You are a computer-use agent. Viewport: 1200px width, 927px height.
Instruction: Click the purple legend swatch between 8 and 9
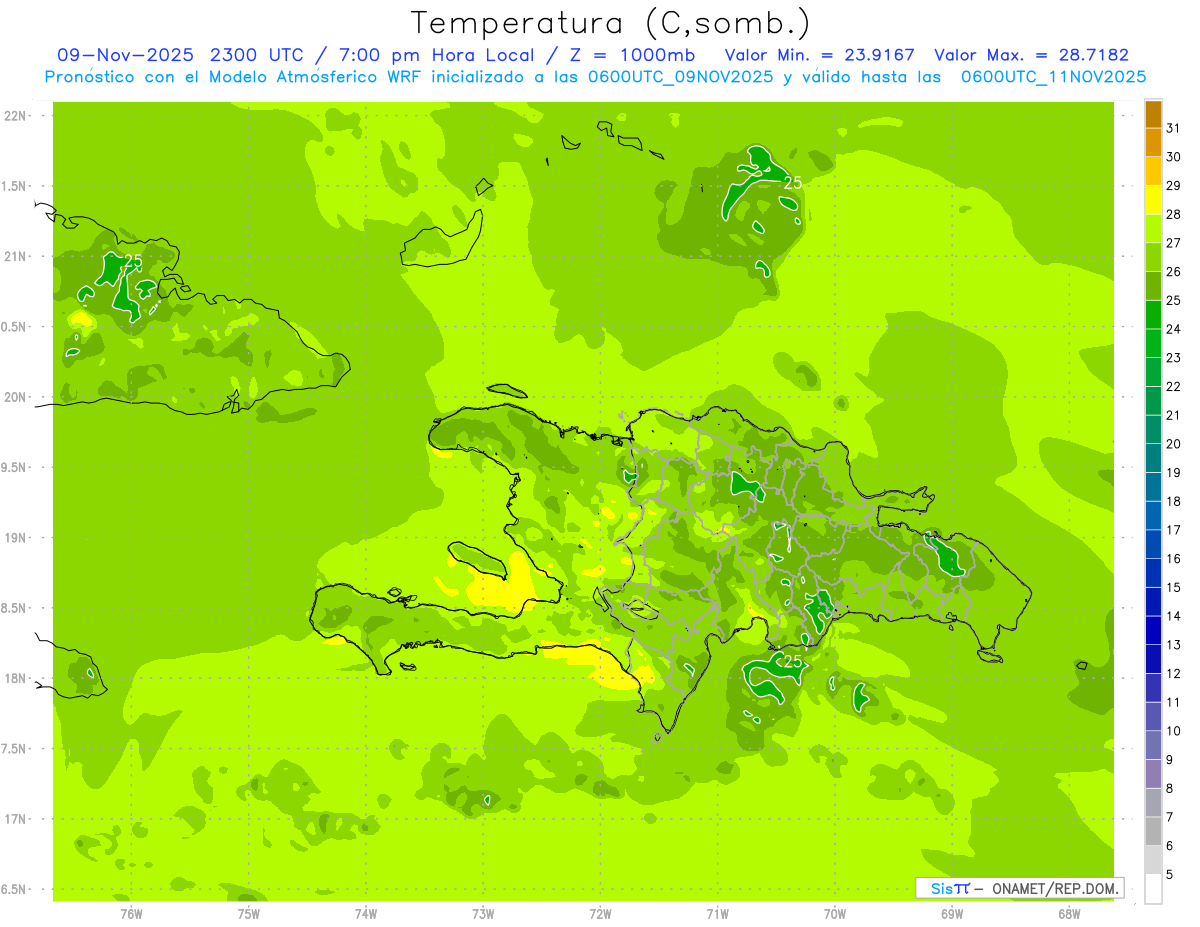coord(1153,774)
